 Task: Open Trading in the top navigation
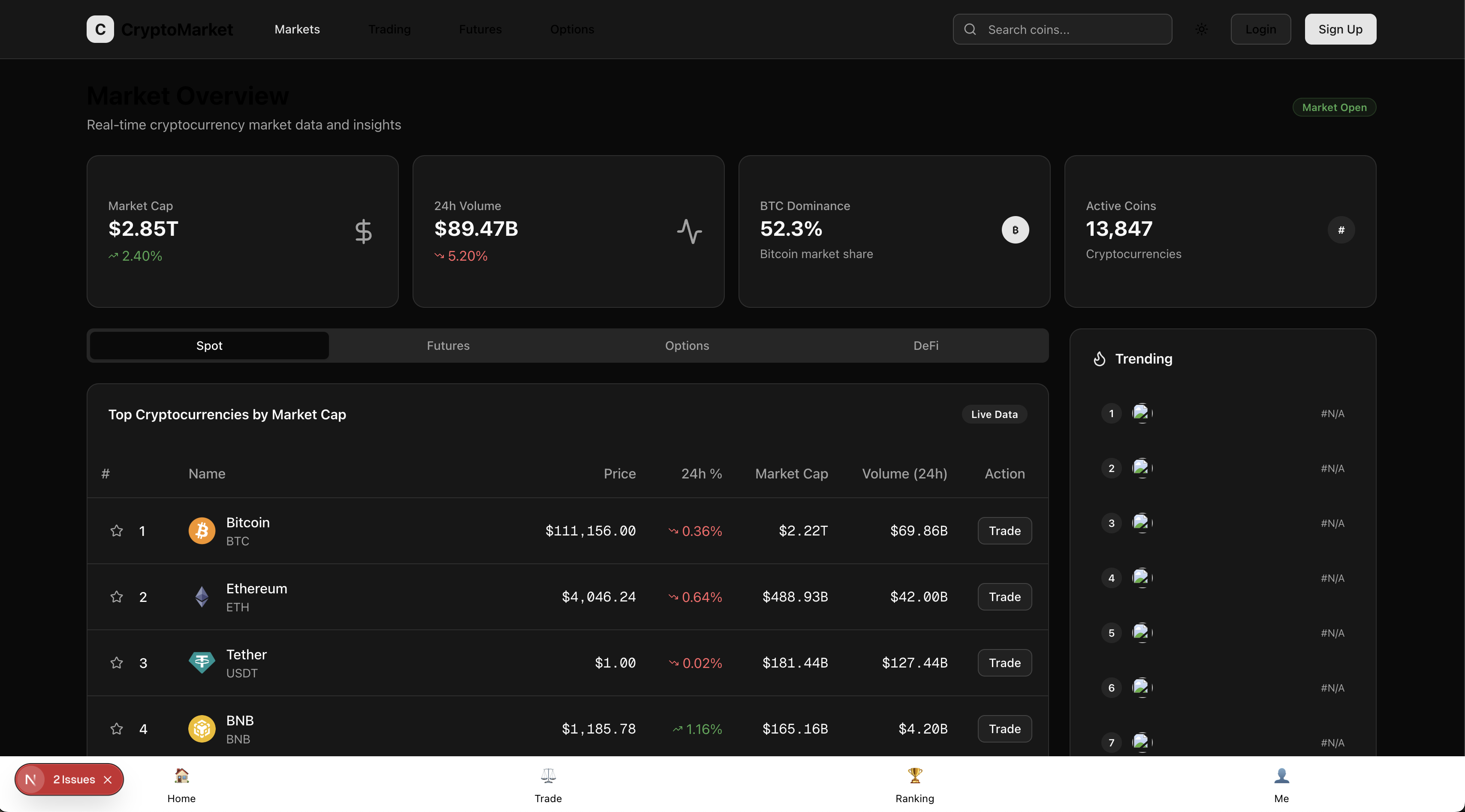tap(389, 29)
